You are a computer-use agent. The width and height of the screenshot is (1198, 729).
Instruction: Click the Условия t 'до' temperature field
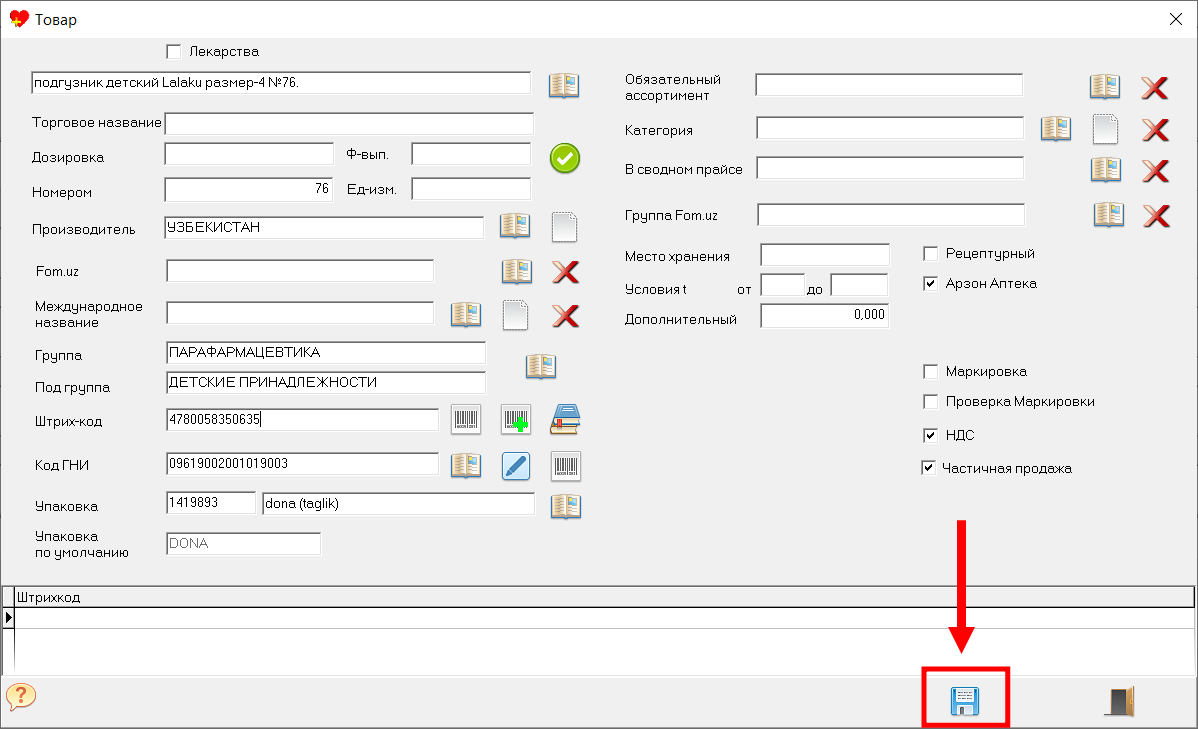coord(860,285)
